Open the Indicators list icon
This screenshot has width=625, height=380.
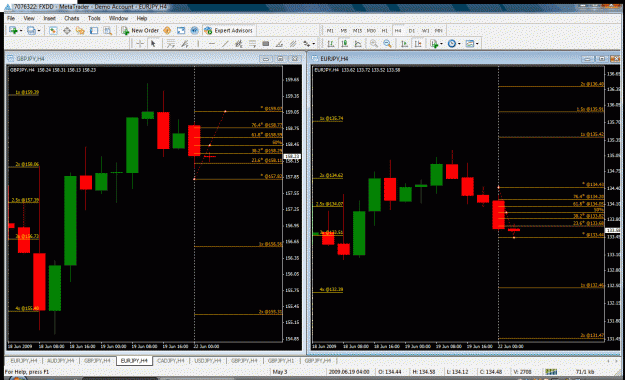coord(434,43)
